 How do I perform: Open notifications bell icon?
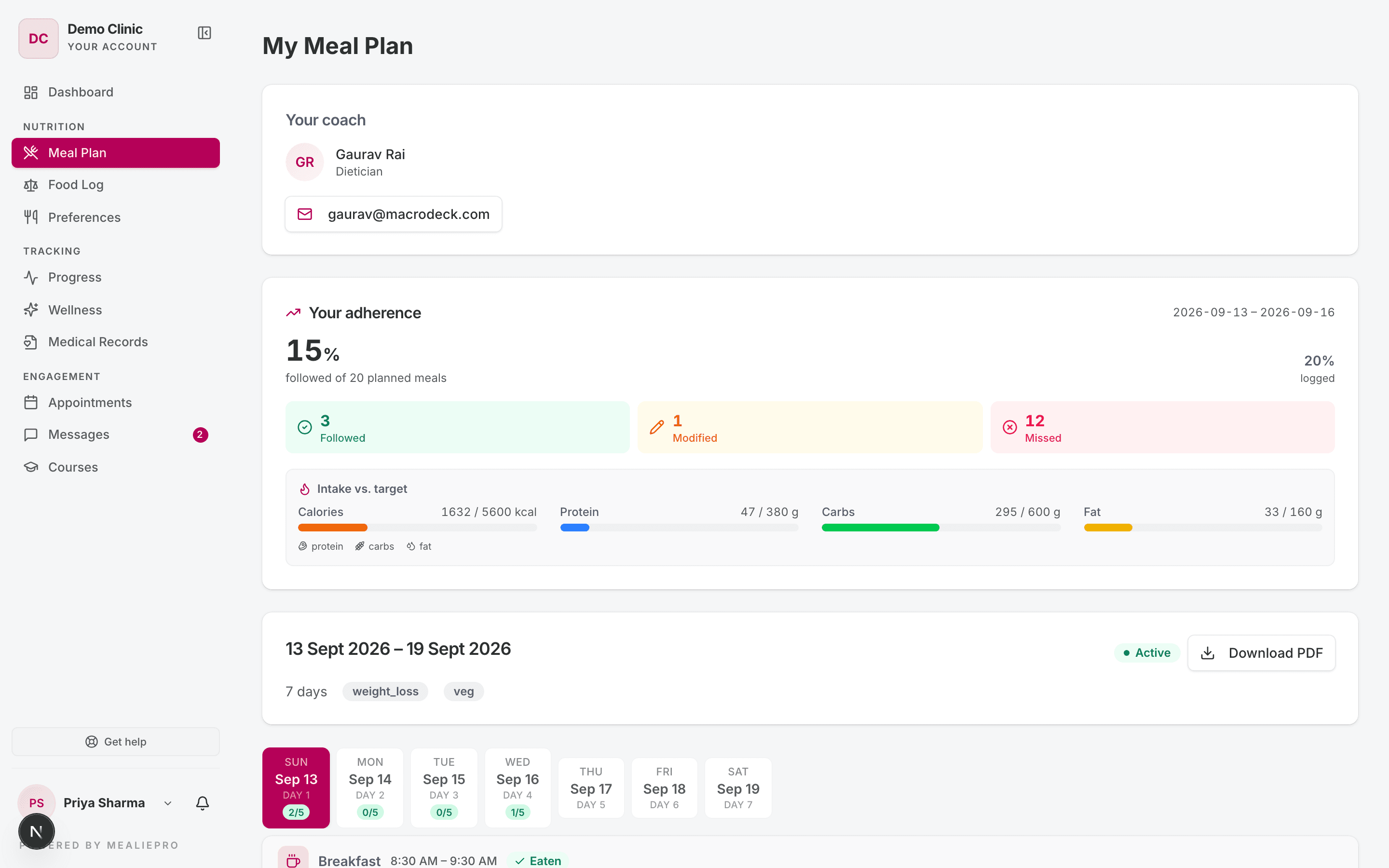pyautogui.click(x=203, y=803)
